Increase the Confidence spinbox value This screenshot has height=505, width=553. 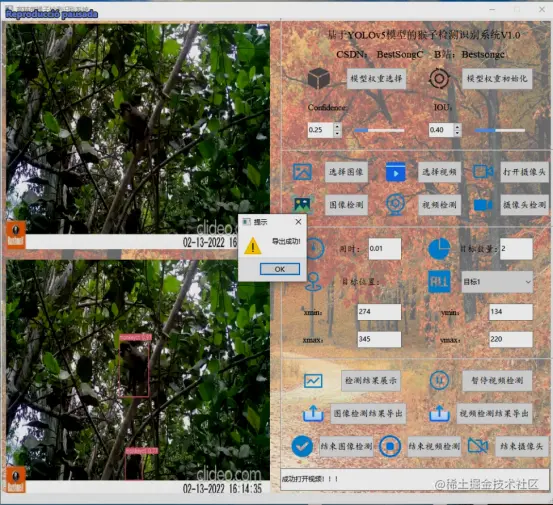click(338, 126)
